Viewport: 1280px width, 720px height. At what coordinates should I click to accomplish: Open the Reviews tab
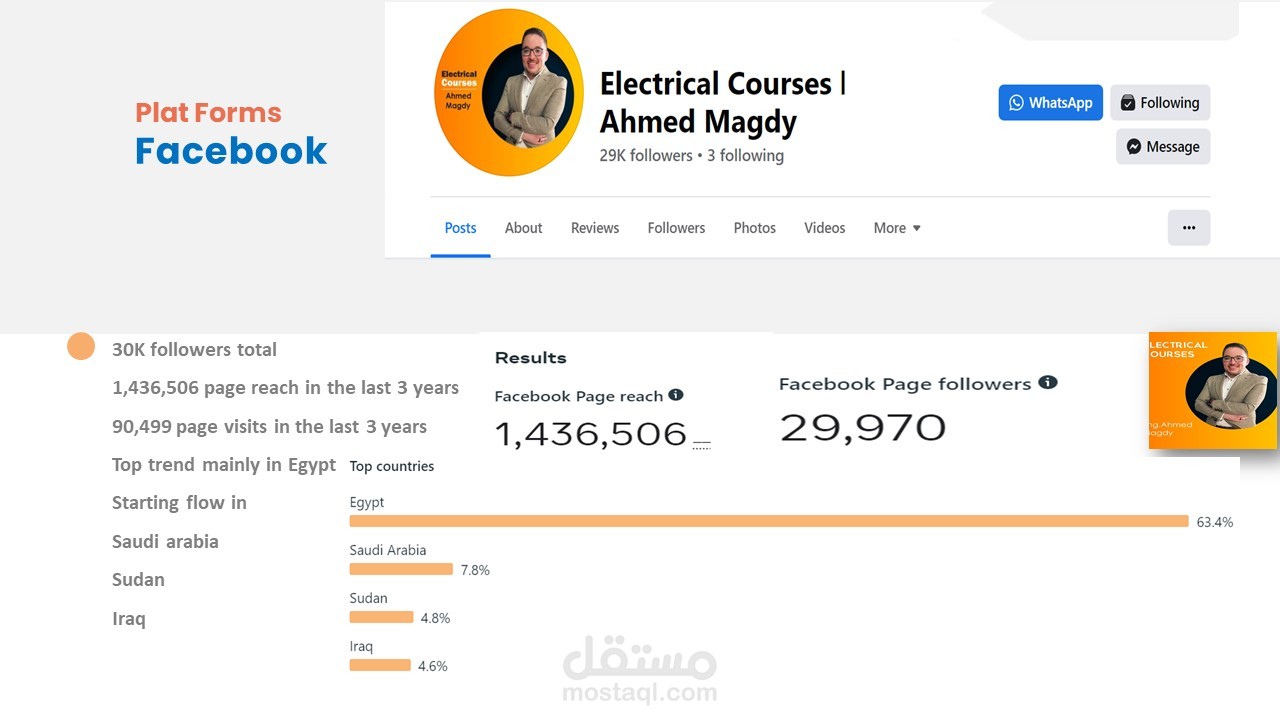pyautogui.click(x=595, y=228)
